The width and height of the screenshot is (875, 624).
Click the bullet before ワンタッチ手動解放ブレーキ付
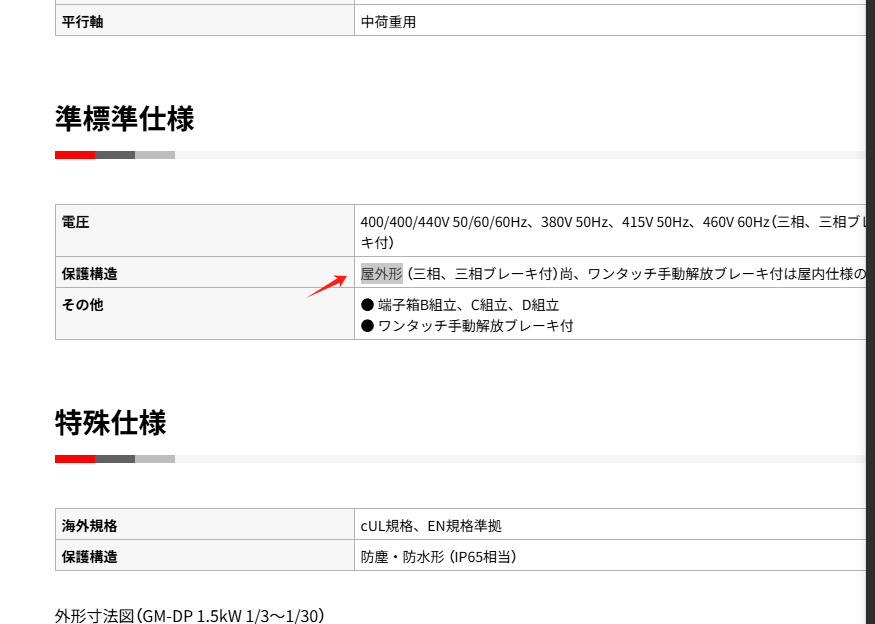(x=367, y=326)
